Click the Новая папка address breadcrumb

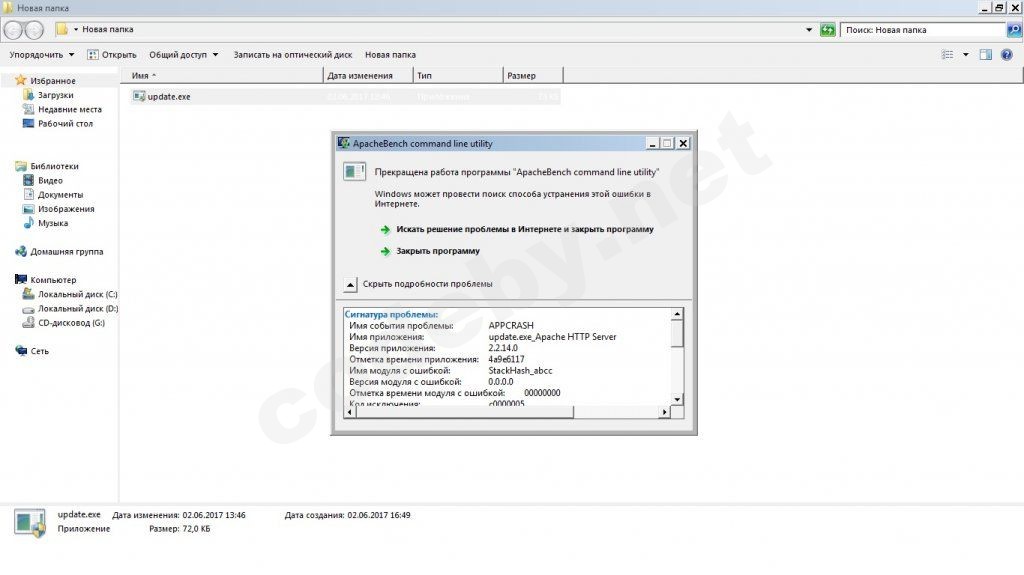108,29
